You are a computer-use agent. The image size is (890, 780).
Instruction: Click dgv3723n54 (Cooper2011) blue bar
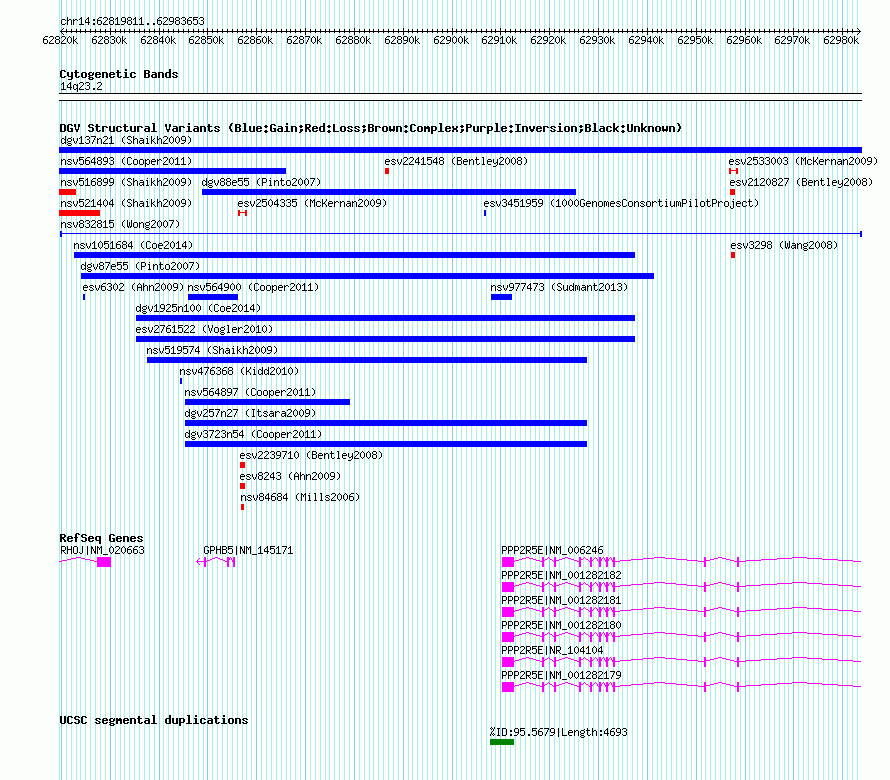point(386,444)
